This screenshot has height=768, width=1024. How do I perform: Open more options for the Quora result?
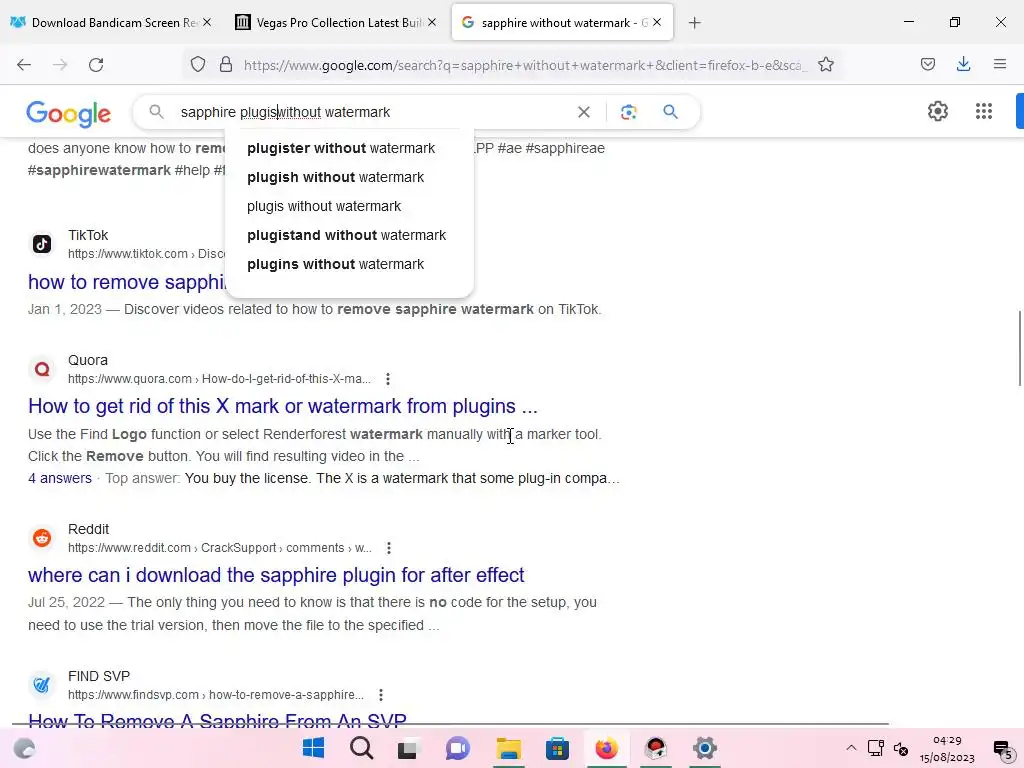click(x=388, y=379)
